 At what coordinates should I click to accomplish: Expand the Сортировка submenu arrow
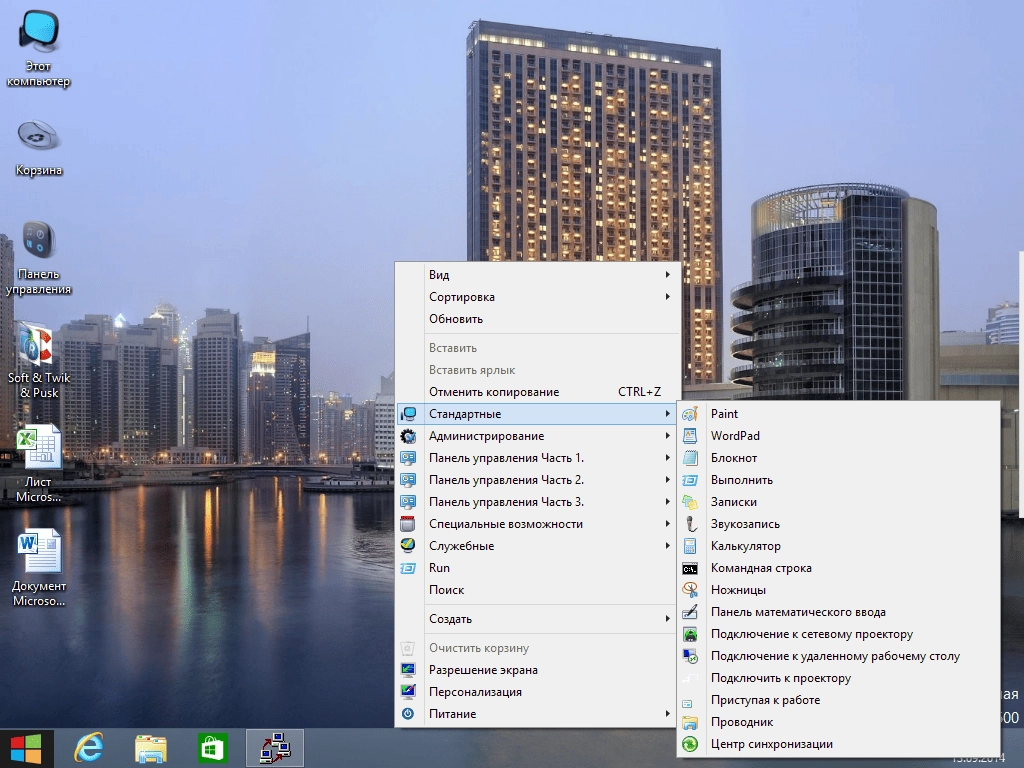(x=667, y=296)
